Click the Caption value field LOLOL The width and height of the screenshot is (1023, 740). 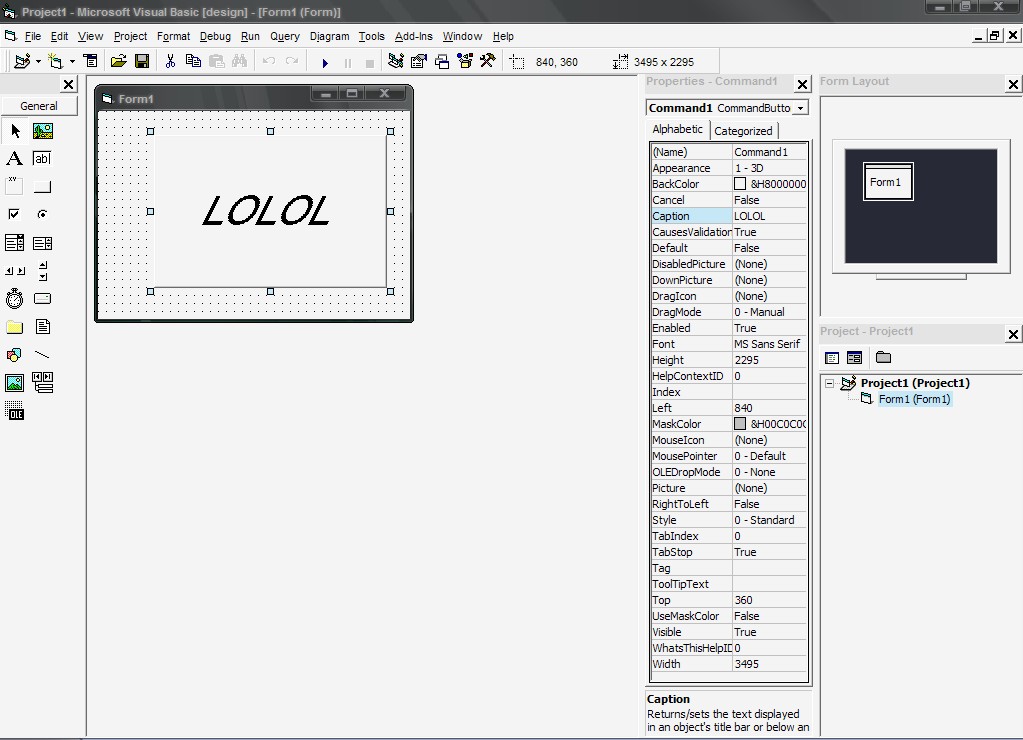[768, 216]
